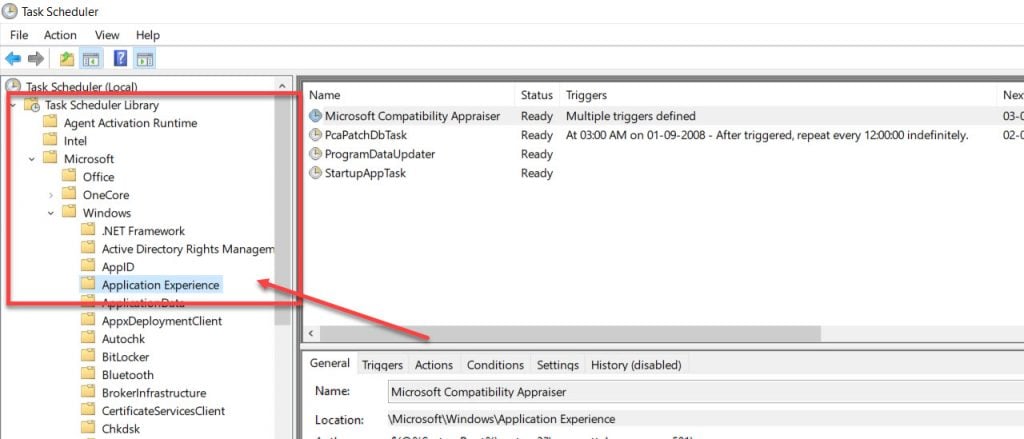
Task: Select the CertificateServicesClient tree folder
Action: [x=163, y=411]
